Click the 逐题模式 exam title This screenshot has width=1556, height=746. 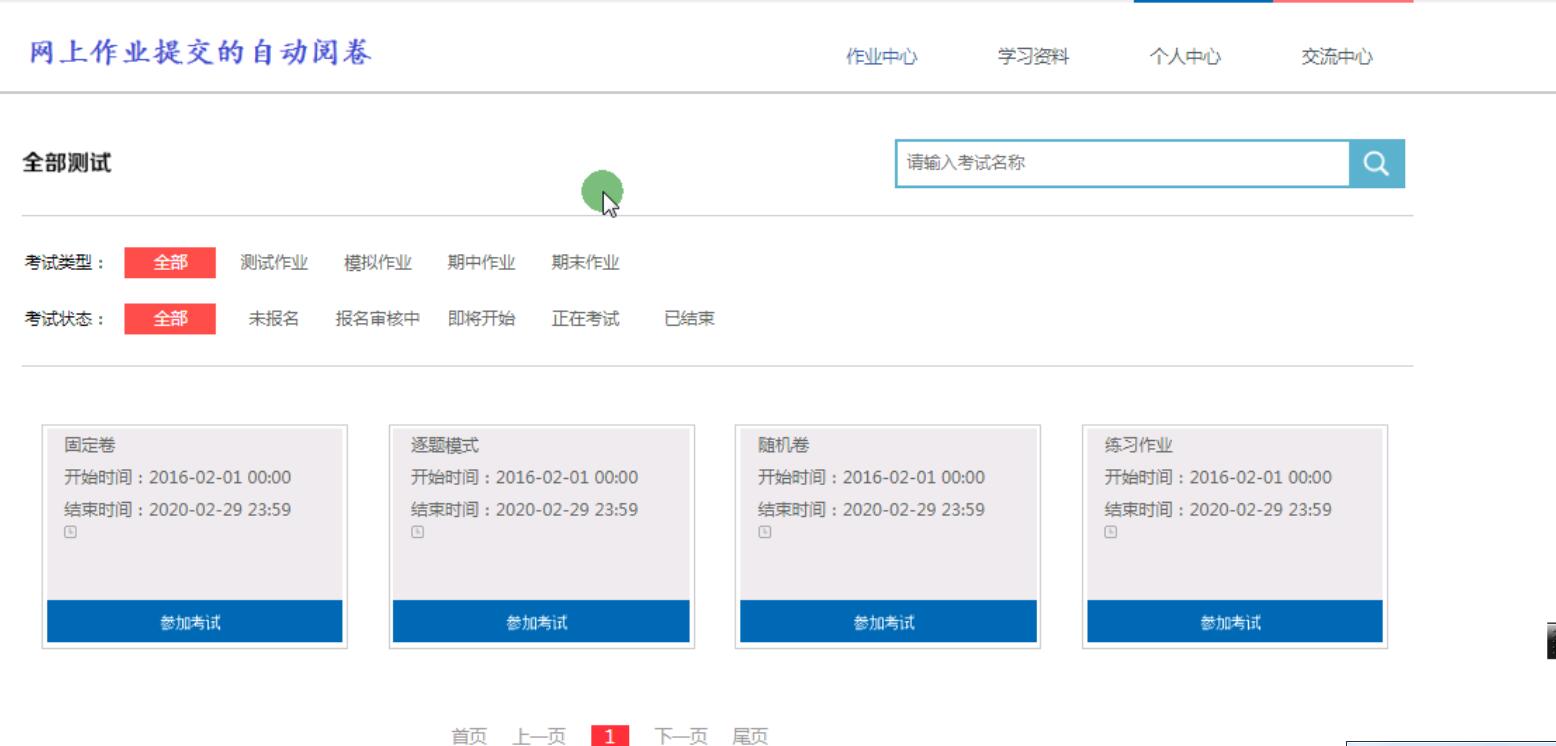pyautogui.click(x=445, y=446)
